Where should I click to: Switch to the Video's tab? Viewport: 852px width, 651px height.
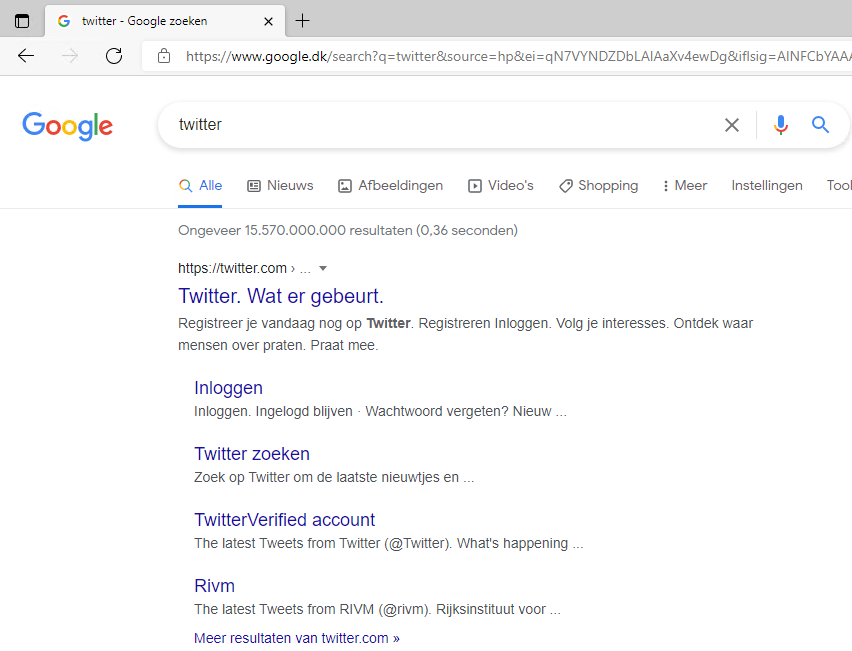pos(500,186)
